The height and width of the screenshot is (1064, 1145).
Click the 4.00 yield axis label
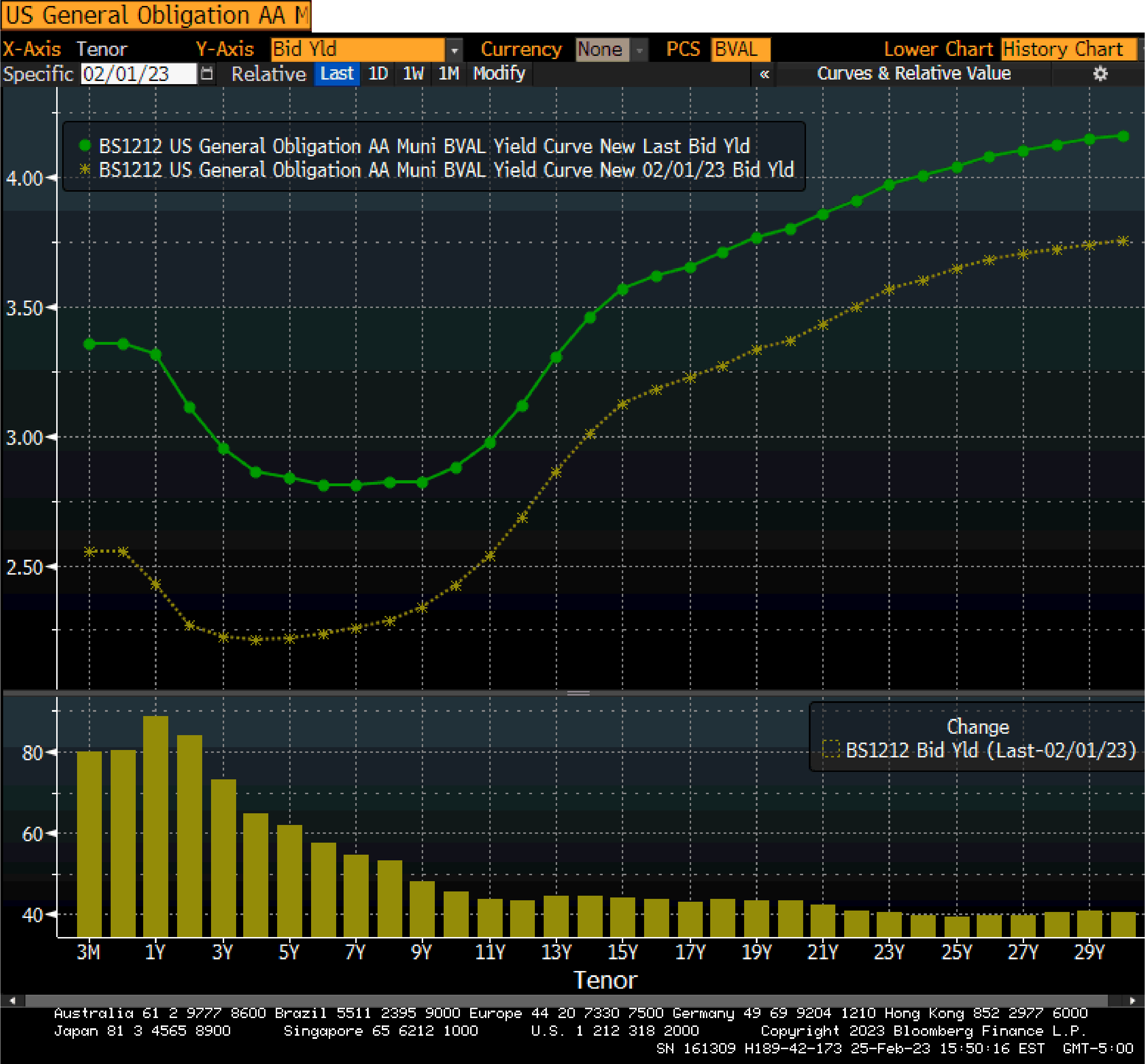tap(24, 179)
